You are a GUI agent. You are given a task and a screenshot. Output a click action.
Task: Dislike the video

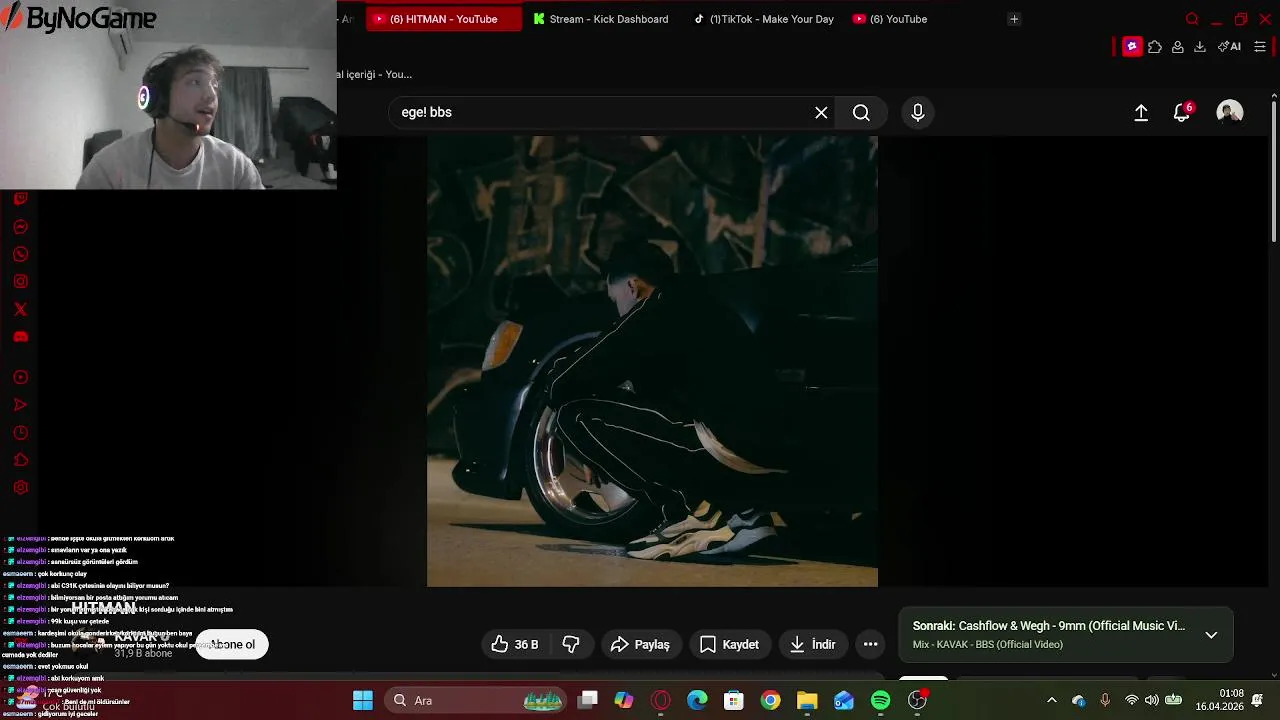pos(572,645)
